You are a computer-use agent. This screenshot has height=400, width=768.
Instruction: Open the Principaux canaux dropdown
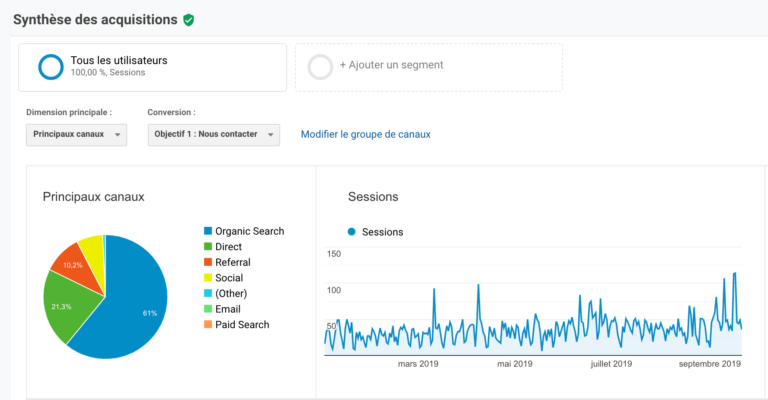point(77,134)
